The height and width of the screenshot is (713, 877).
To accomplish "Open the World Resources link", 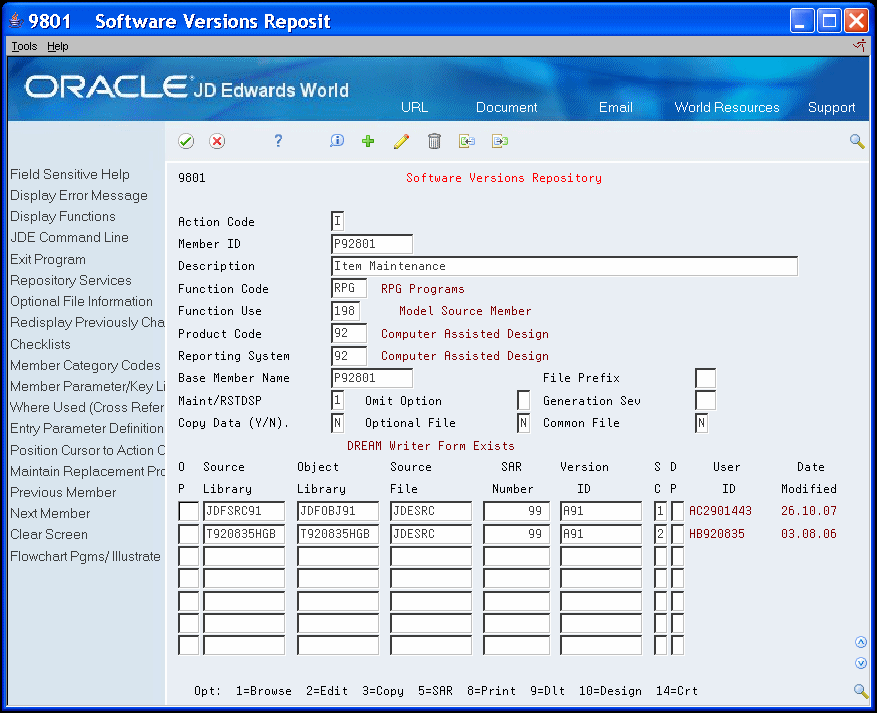I will pyautogui.click(x=727, y=107).
